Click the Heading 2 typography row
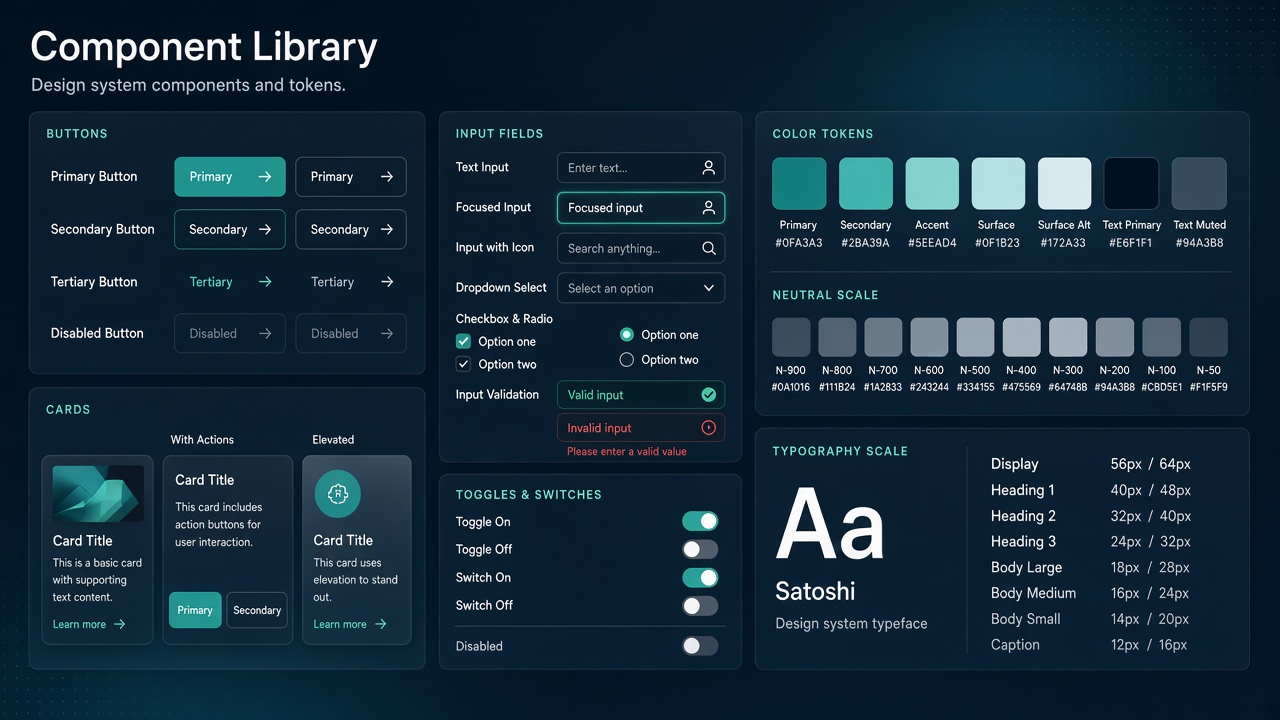This screenshot has height=720, width=1280. click(1091, 516)
